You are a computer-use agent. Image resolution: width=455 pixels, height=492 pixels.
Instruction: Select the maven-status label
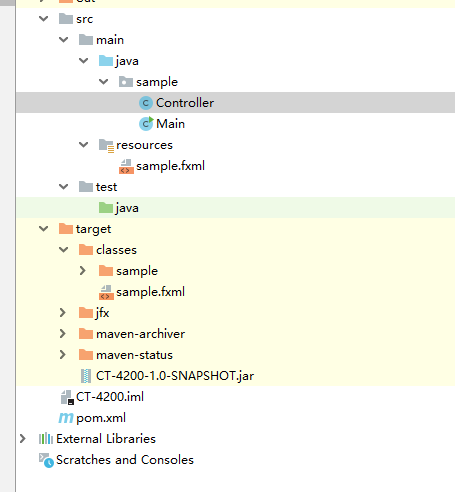click(x=134, y=355)
